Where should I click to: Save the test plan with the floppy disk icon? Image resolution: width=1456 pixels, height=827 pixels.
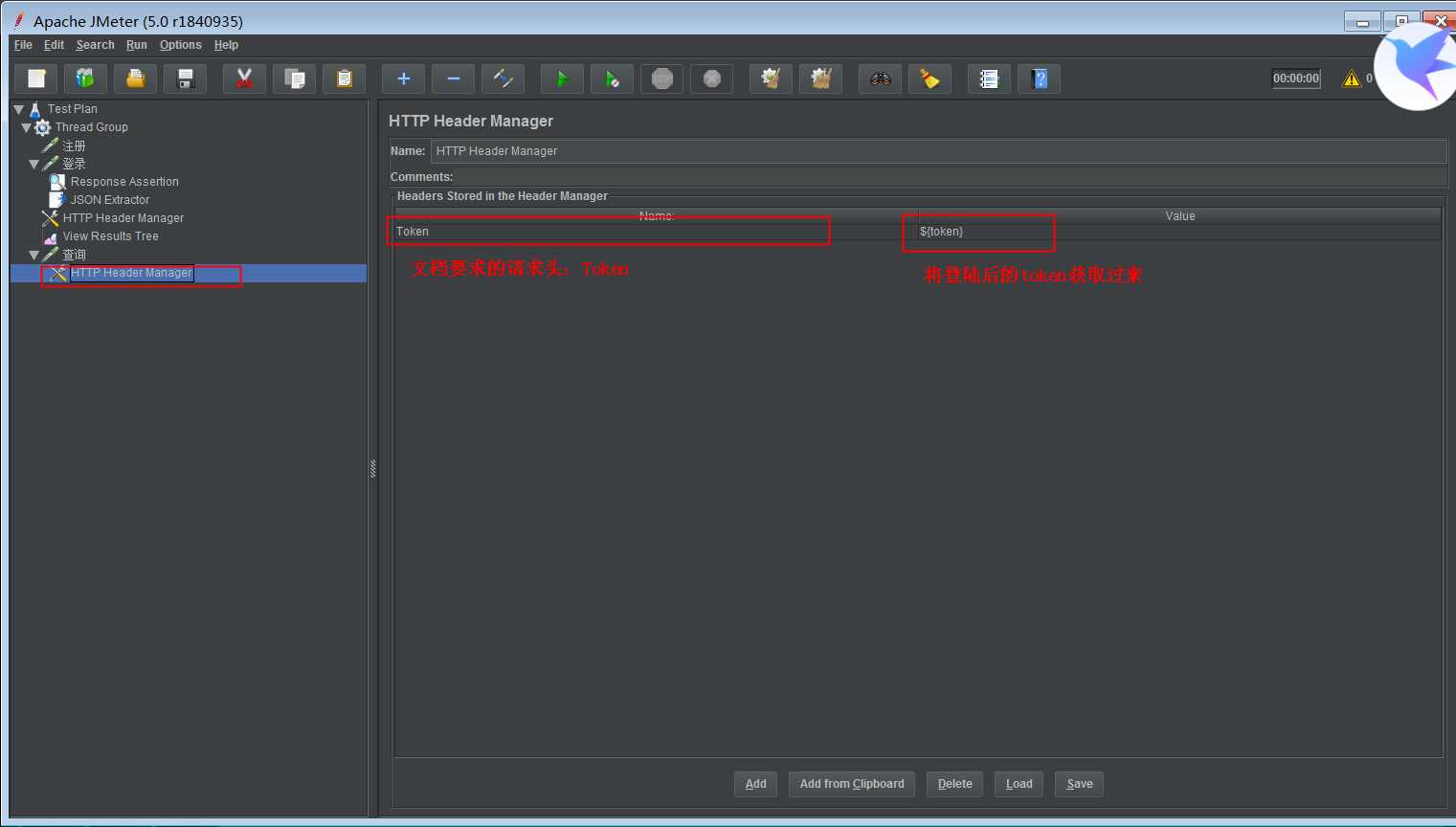click(186, 78)
